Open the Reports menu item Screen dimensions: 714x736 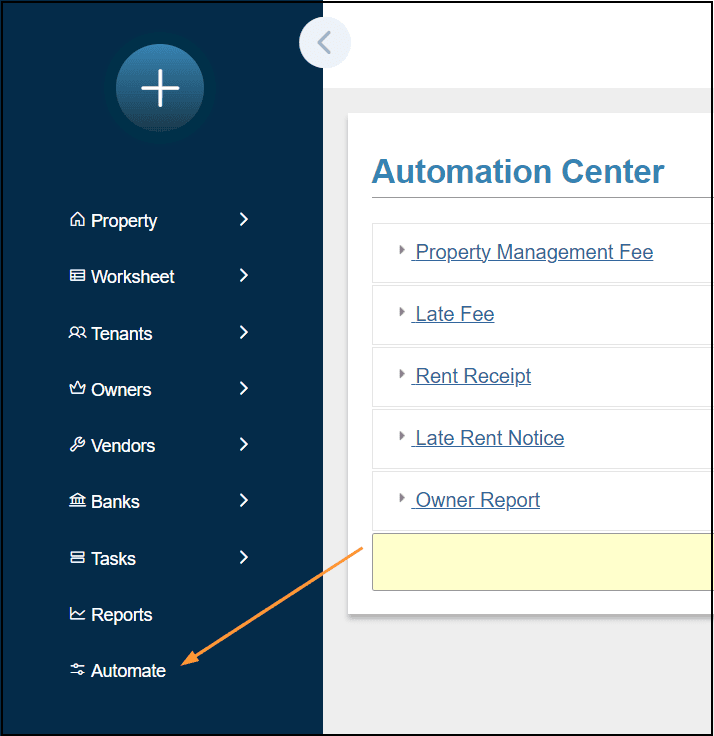(121, 615)
